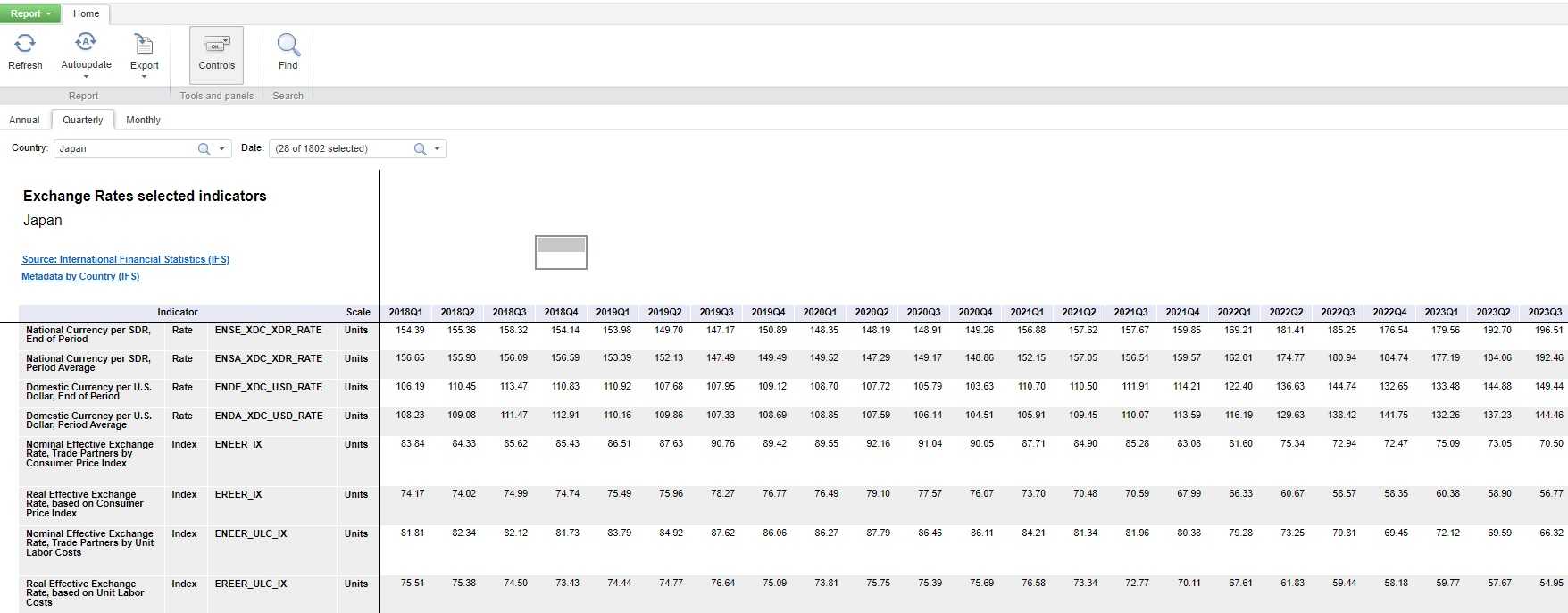Click the Autoupdate icon

pyautogui.click(x=86, y=42)
